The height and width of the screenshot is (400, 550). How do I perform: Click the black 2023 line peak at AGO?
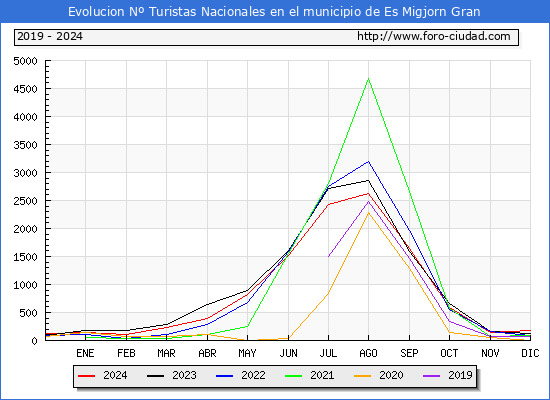click(x=368, y=180)
